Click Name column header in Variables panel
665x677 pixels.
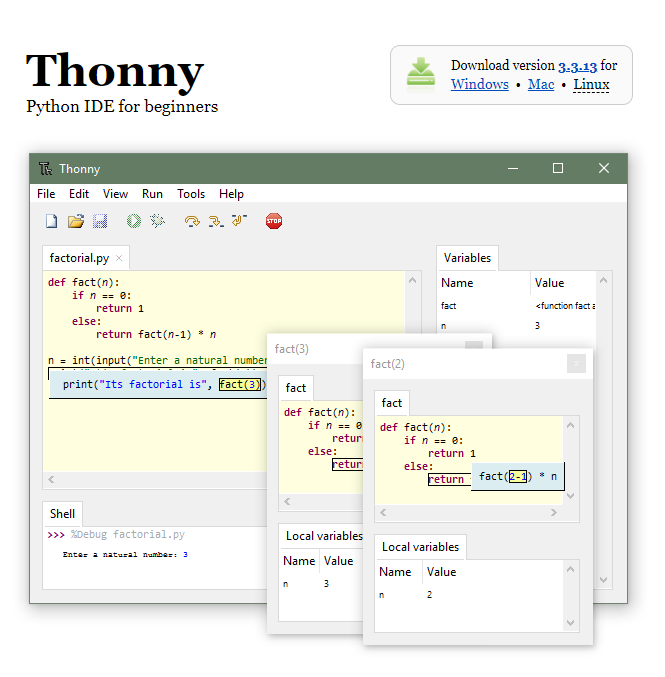click(457, 283)
